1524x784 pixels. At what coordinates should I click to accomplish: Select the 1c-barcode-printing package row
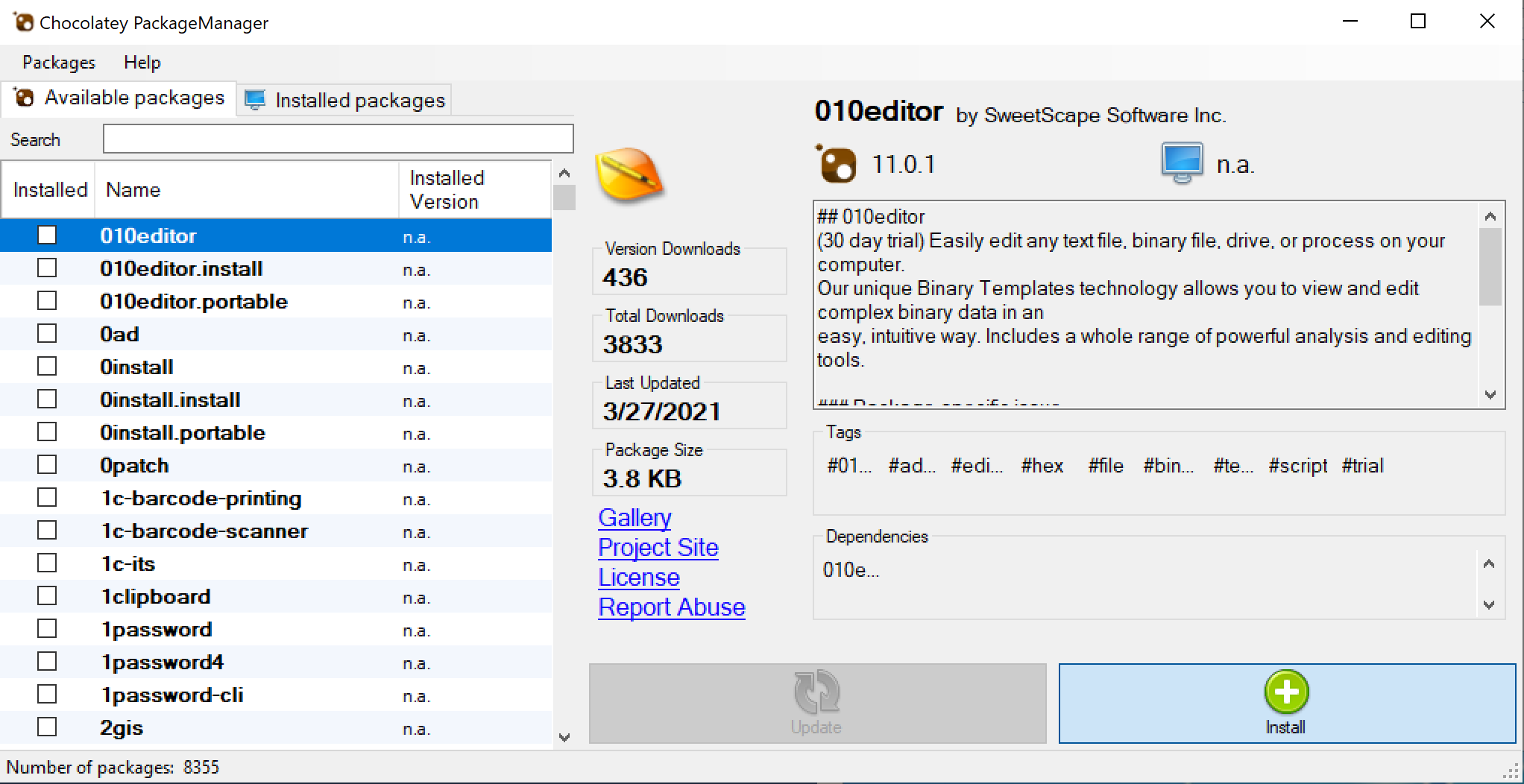point(276,498)
